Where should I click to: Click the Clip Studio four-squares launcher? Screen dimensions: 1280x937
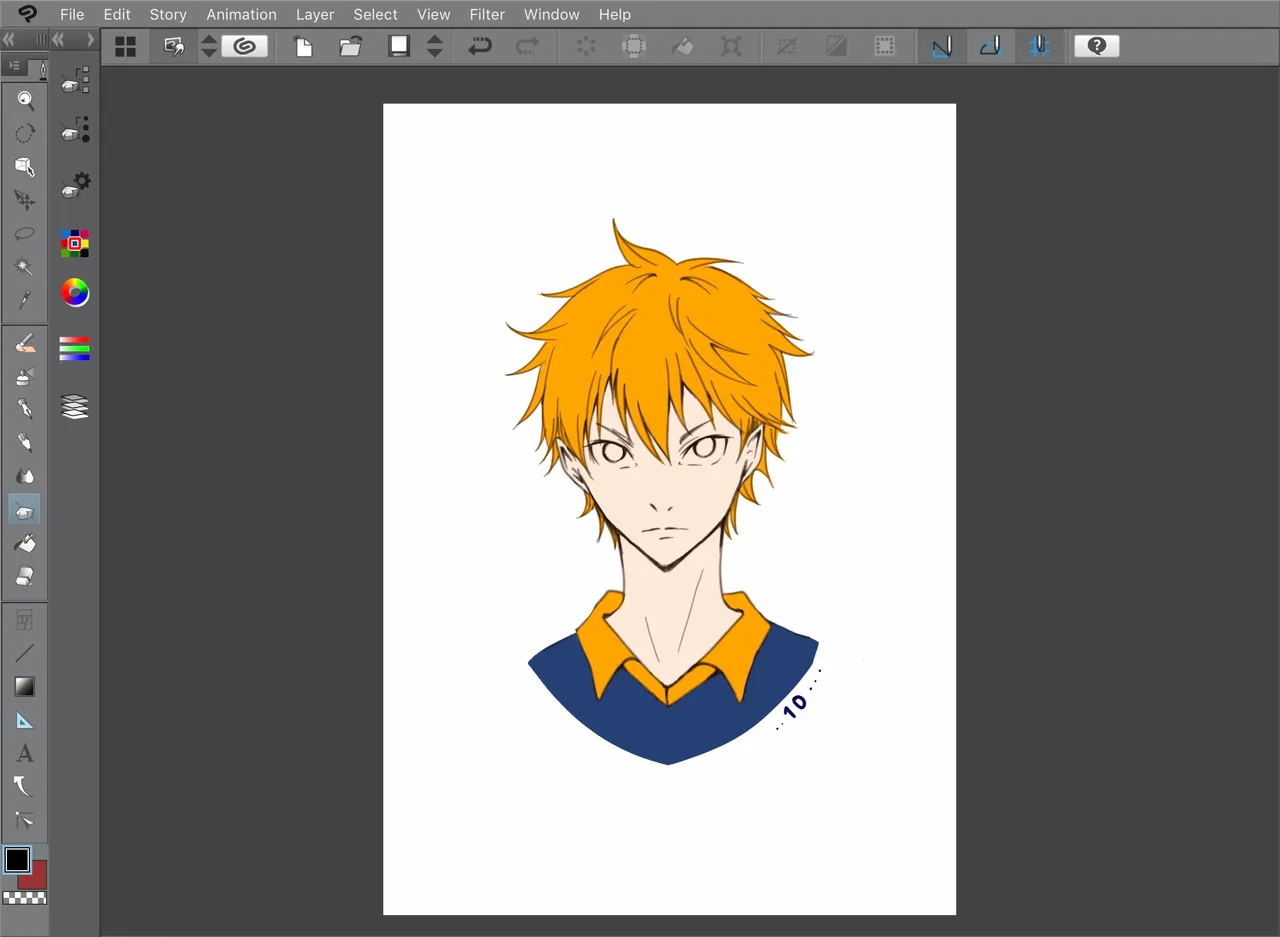pyautogui.click(x=125, y=46)
